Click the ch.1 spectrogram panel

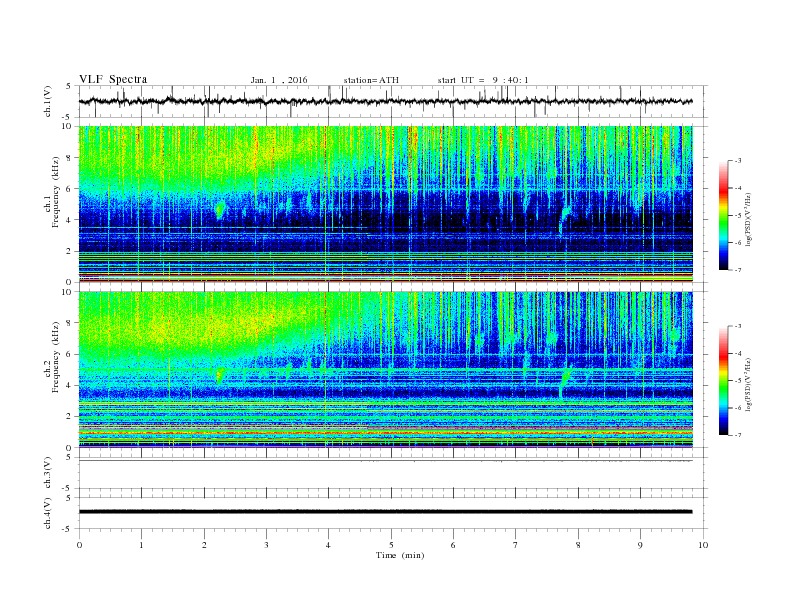[385, 204]
